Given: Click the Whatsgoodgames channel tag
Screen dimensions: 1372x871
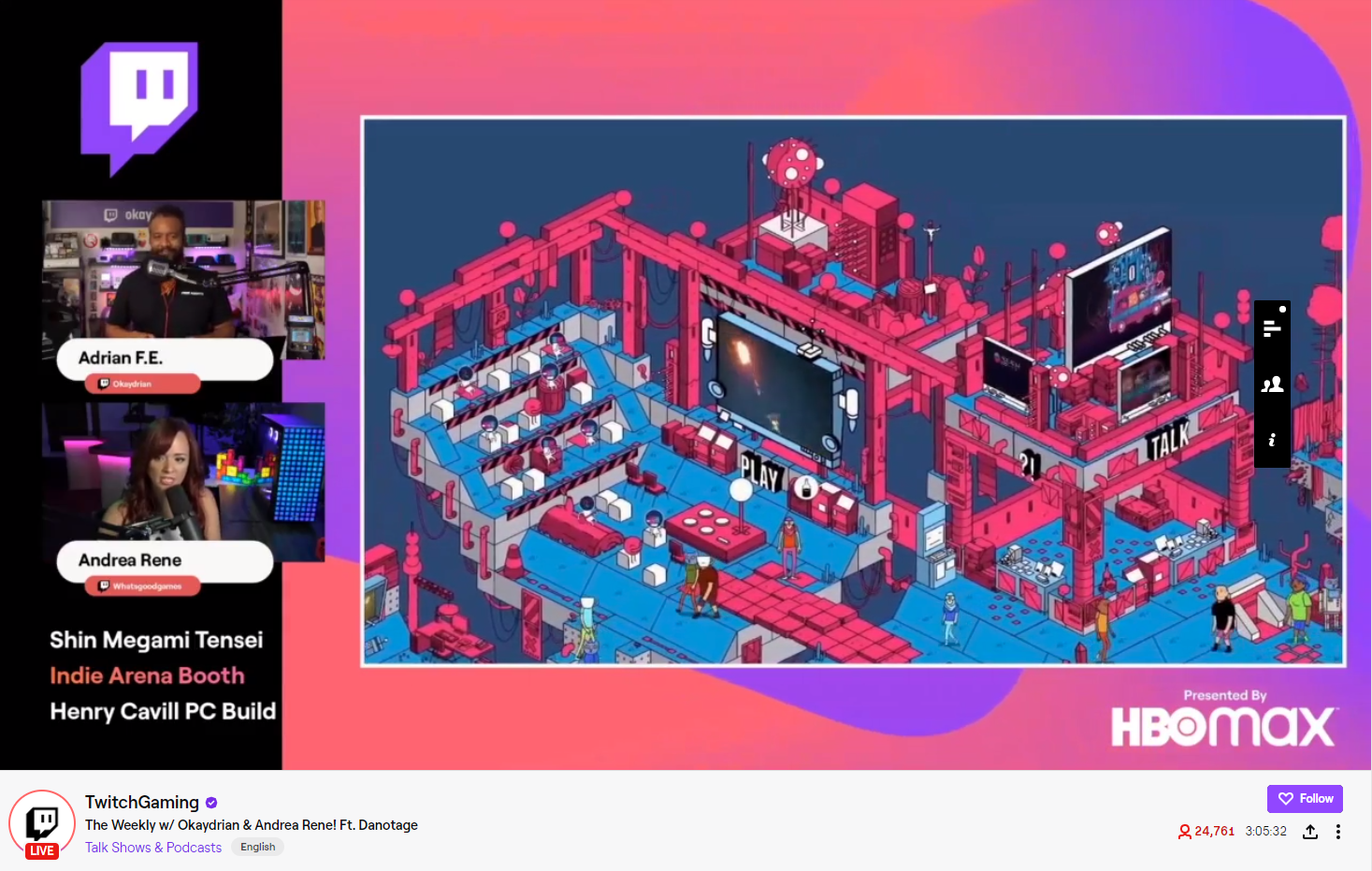Looking at the screenshot, I should click(x=143, y=586).
